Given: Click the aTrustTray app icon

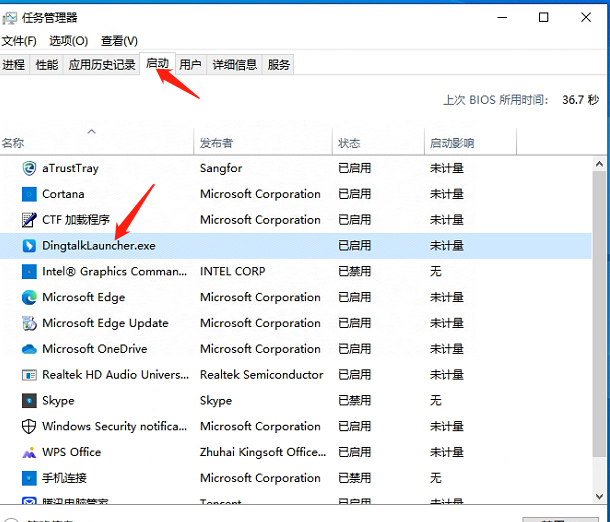Looking at the screenshot, I should 29,168.
